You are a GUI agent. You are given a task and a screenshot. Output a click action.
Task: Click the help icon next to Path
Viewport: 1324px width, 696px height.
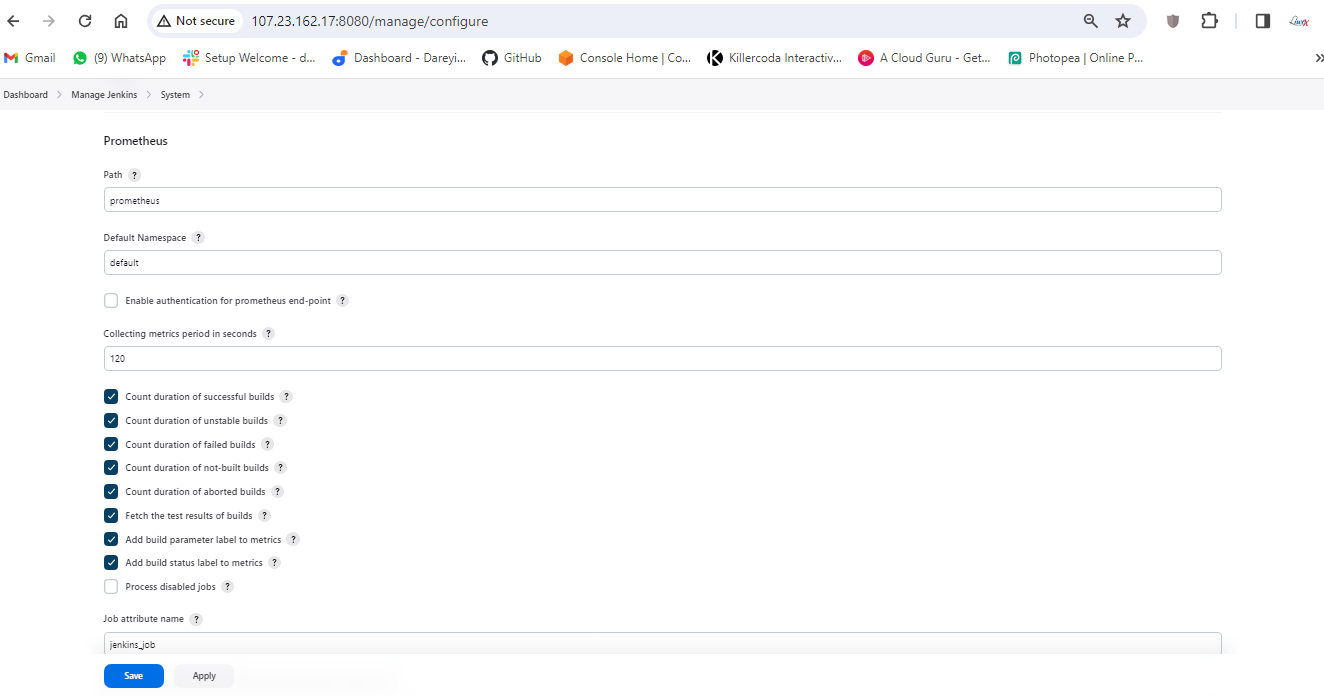(134, 175)
